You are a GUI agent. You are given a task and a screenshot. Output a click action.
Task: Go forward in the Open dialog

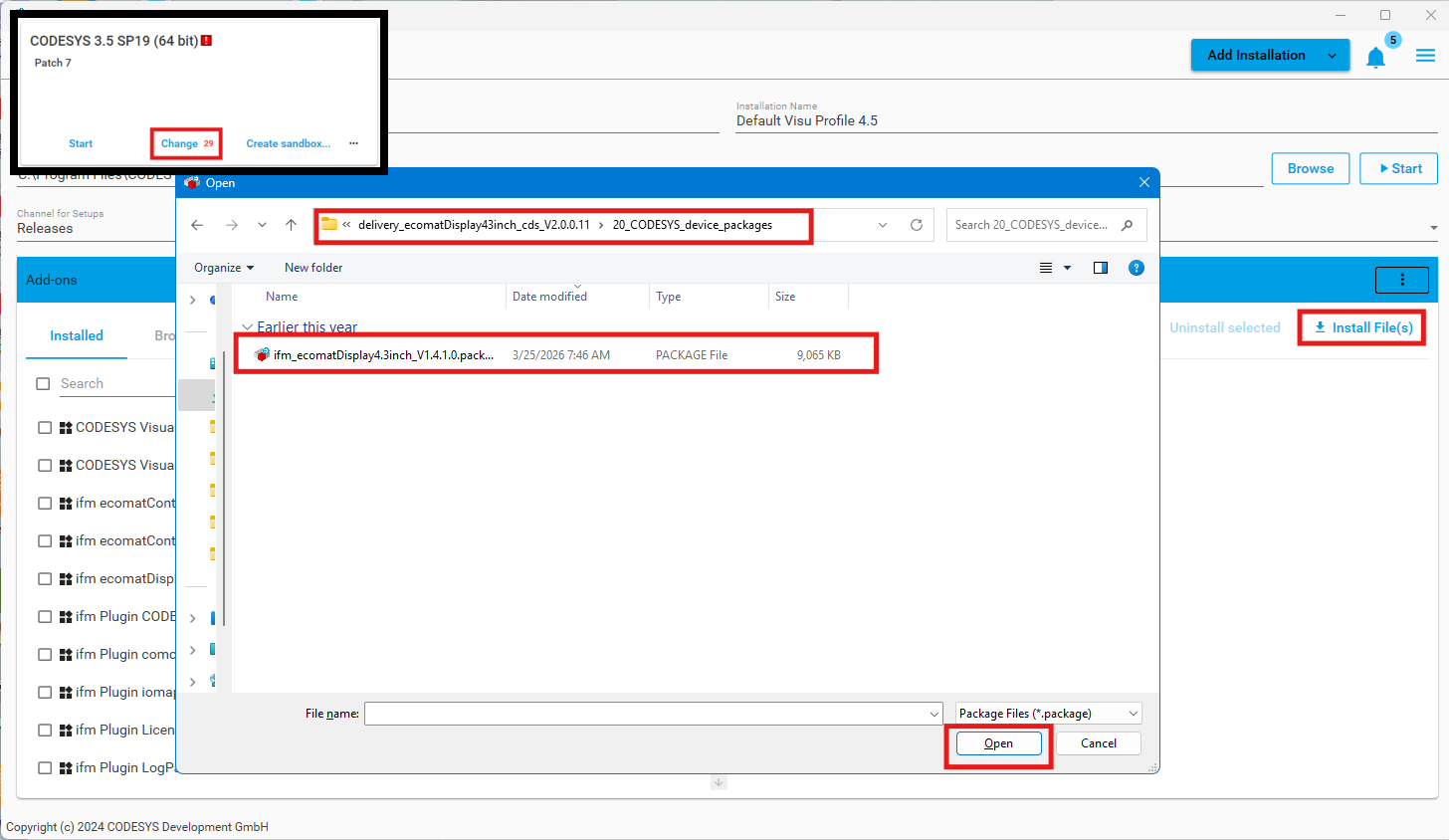click(231, 225)
